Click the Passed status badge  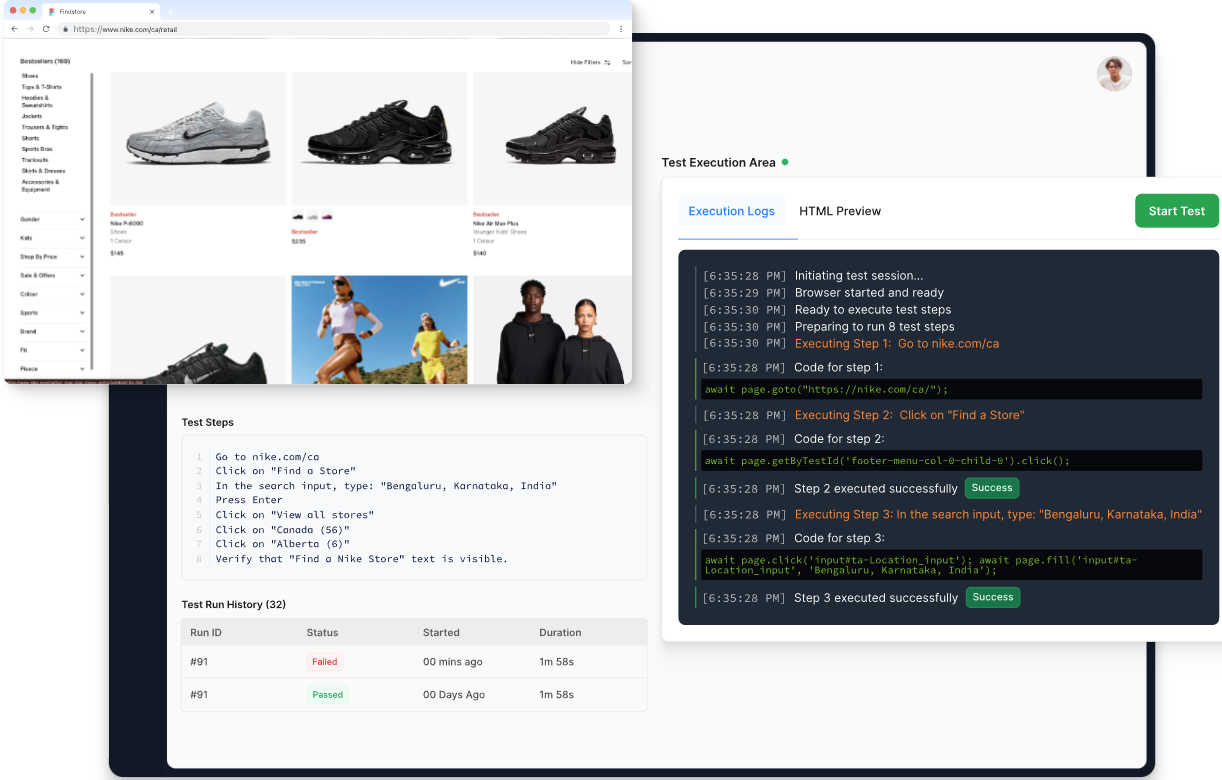coord(328,694)
